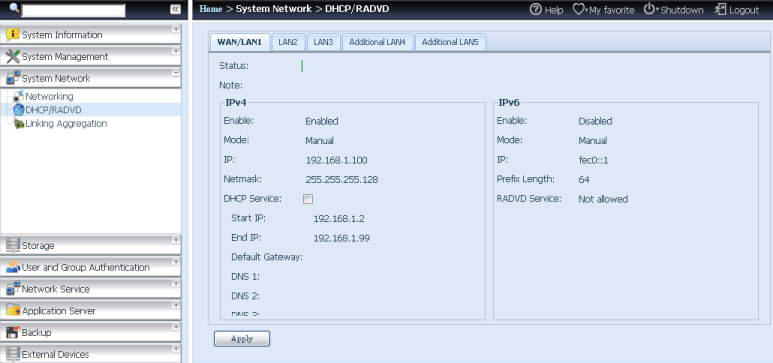Select Linking Aggregation in the tree
773x363 pixels.
tap(66, 123)
